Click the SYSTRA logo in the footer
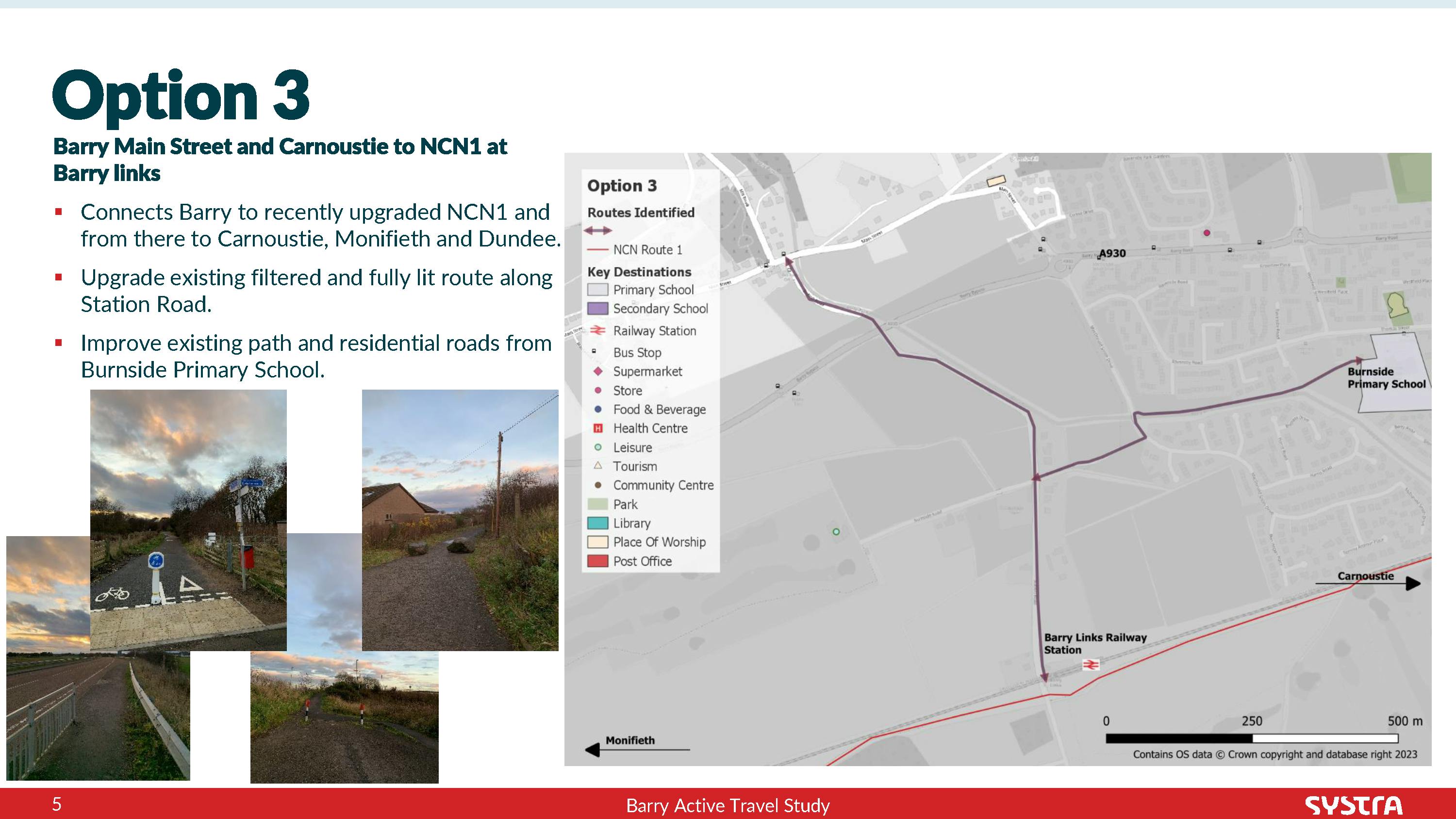The image size is (1456, 819). coord(1353,805)
